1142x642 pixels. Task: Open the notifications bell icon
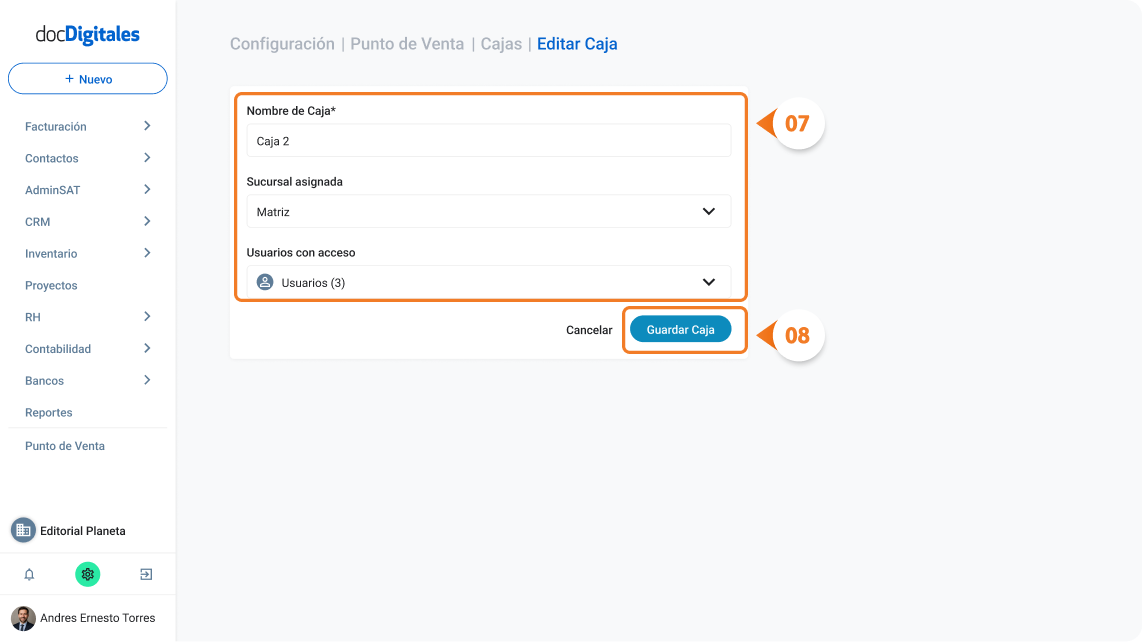(29, 574)
